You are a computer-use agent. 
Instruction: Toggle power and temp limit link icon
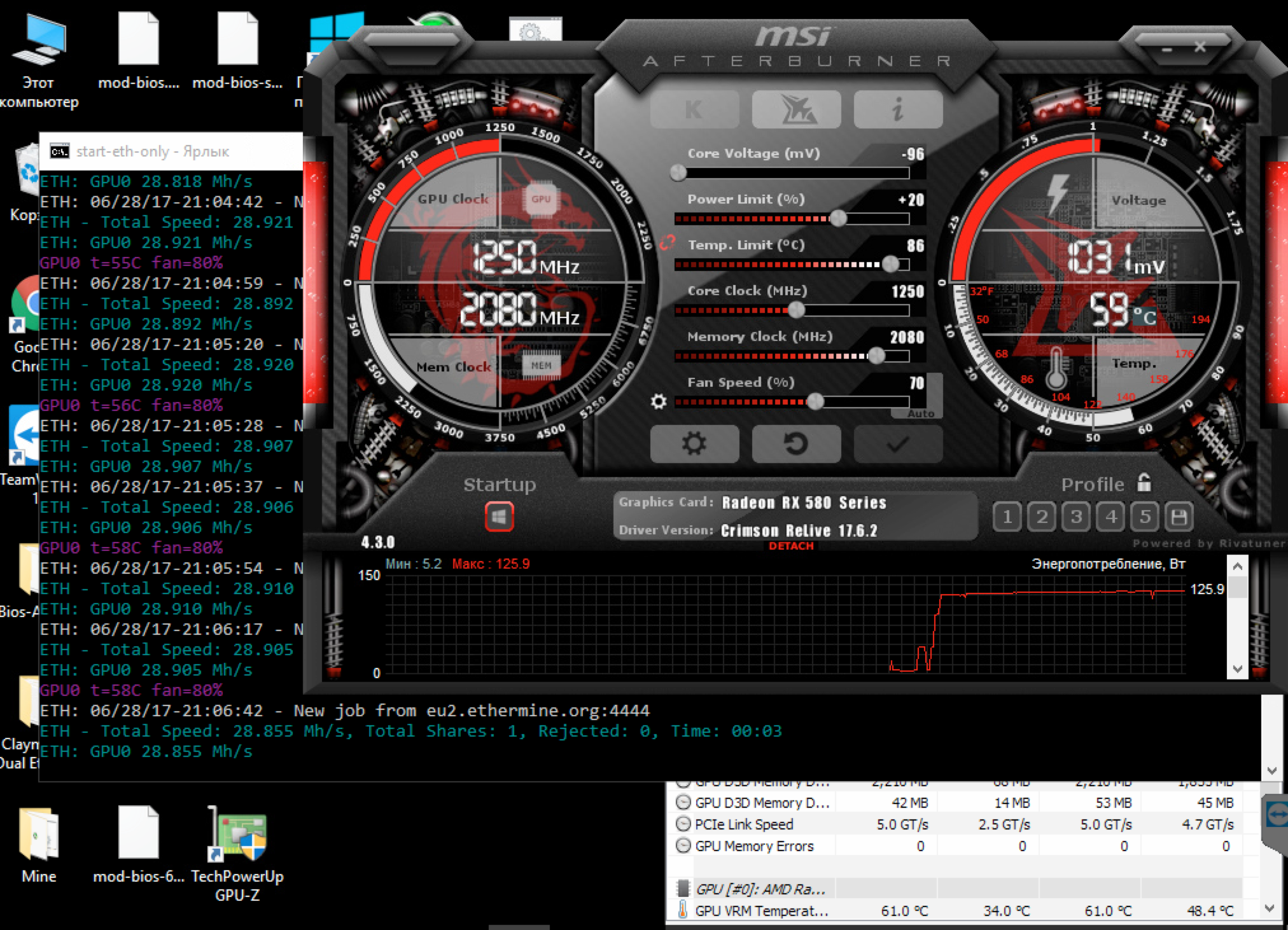click(666, 242)
